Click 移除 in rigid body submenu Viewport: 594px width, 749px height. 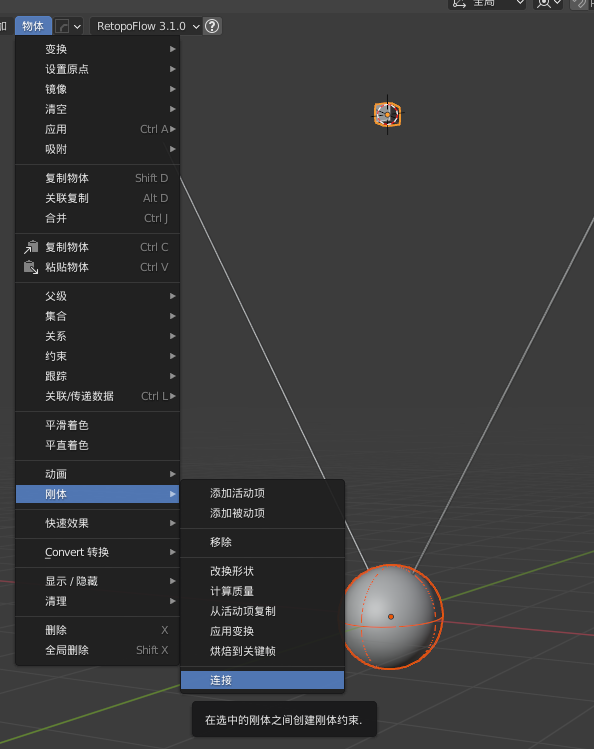tap(262, 543)
